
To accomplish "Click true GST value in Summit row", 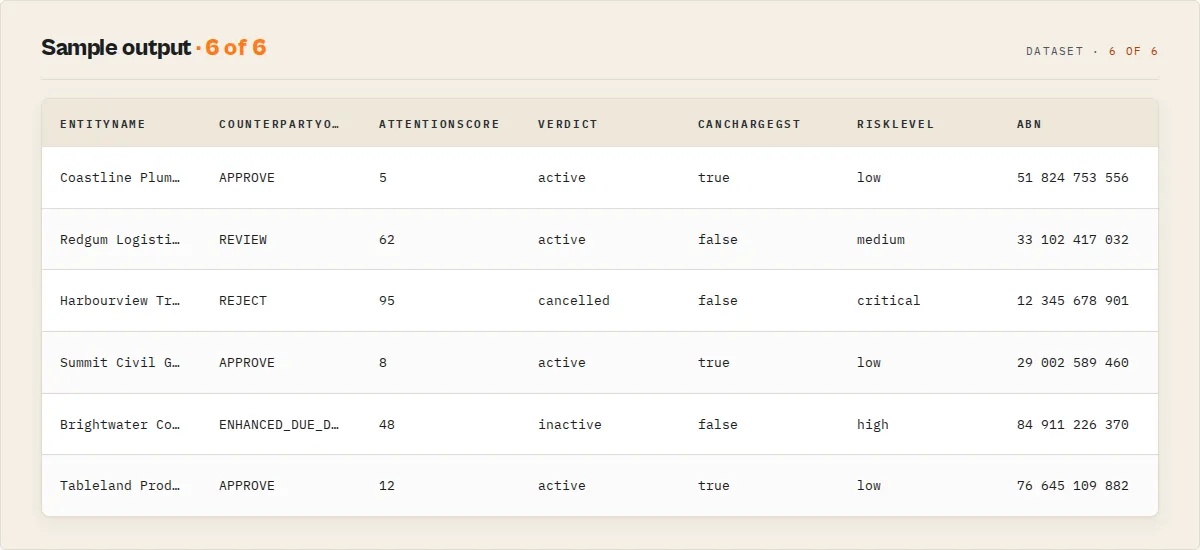I will (x=714, y=363).
